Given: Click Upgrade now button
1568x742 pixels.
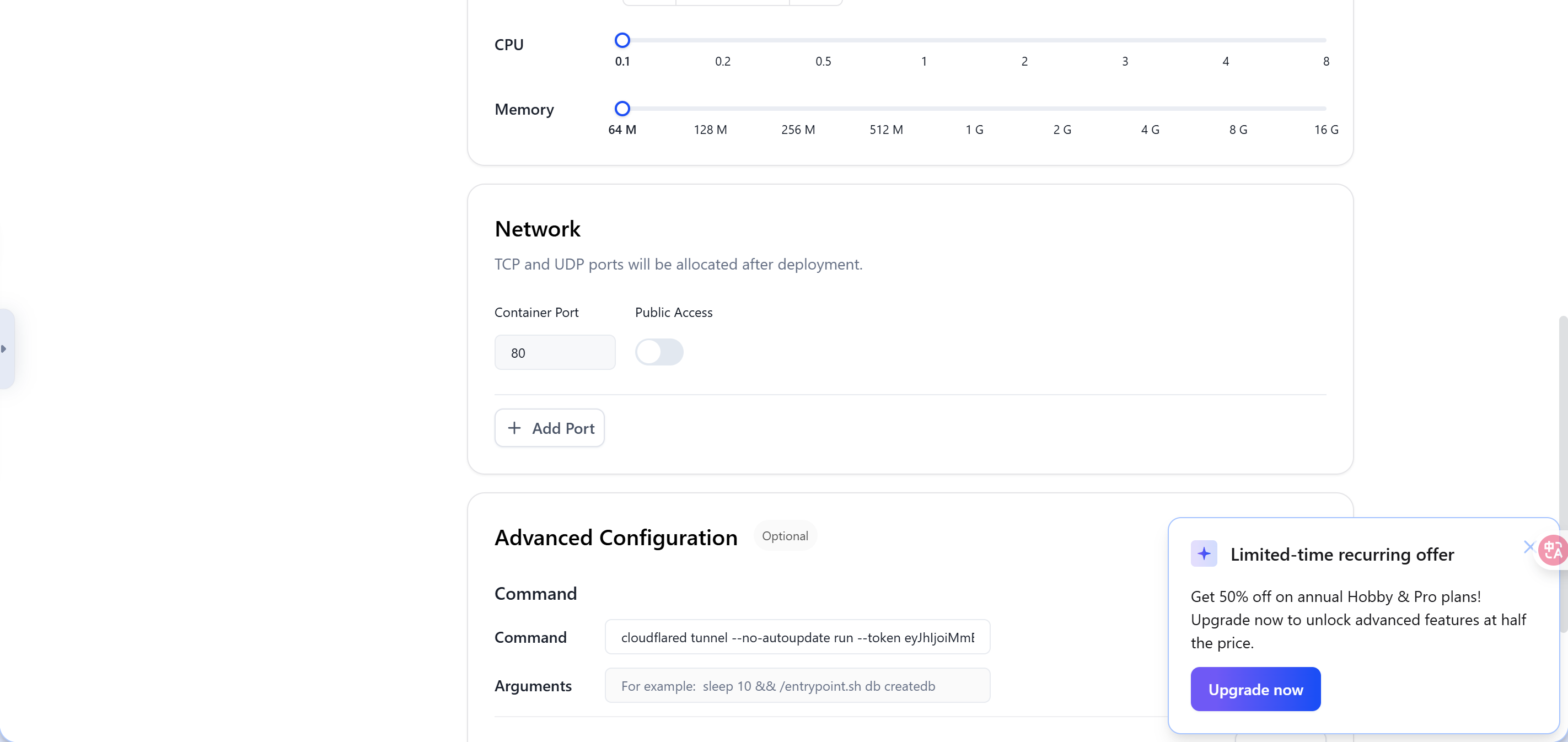Looking at the screenshot, I should tap(1255, 689).
